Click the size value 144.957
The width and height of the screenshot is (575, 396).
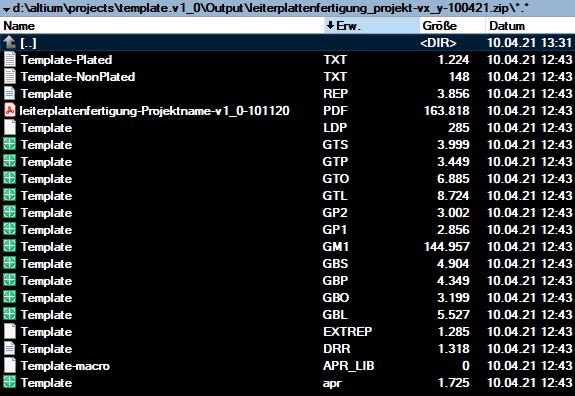(x=447, y=246)
